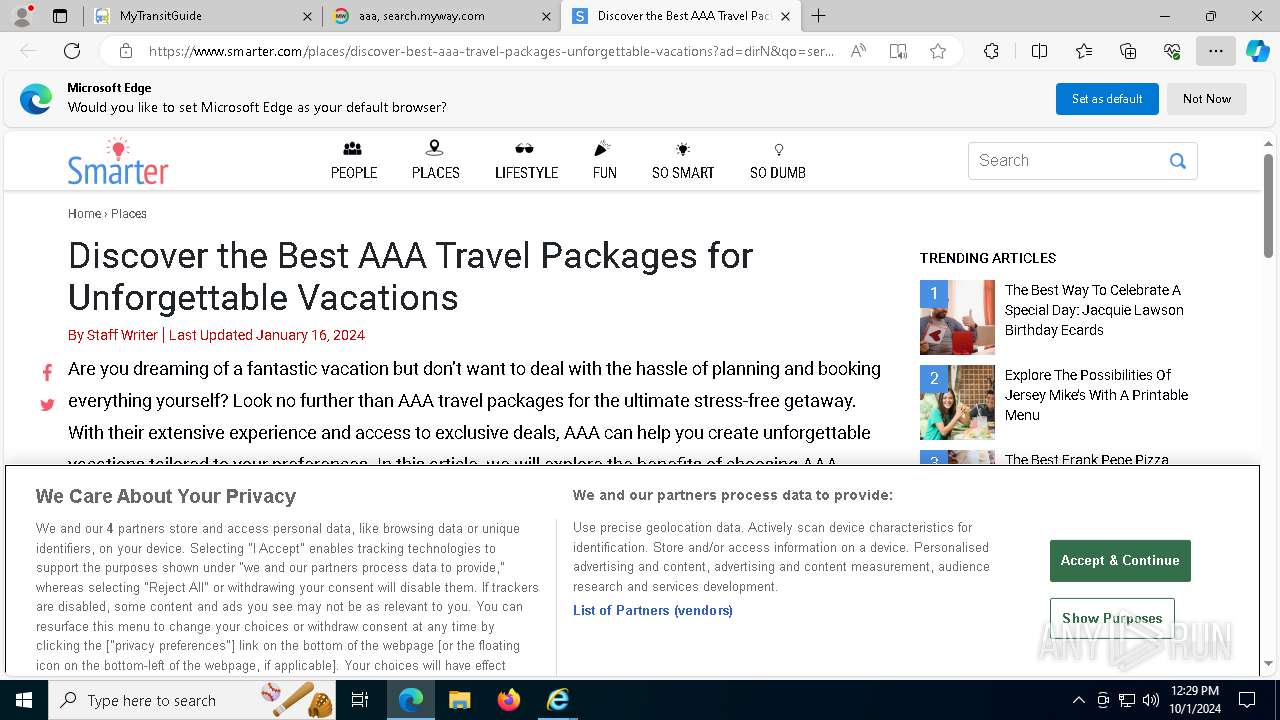Open the FUN navigation menu

coord(605,161)
